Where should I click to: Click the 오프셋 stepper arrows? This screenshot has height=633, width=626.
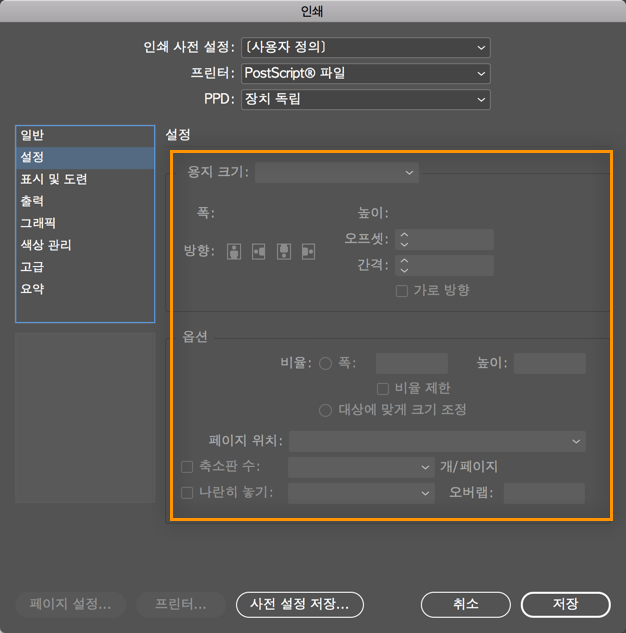pyautogui.click(x=404, y=239)
